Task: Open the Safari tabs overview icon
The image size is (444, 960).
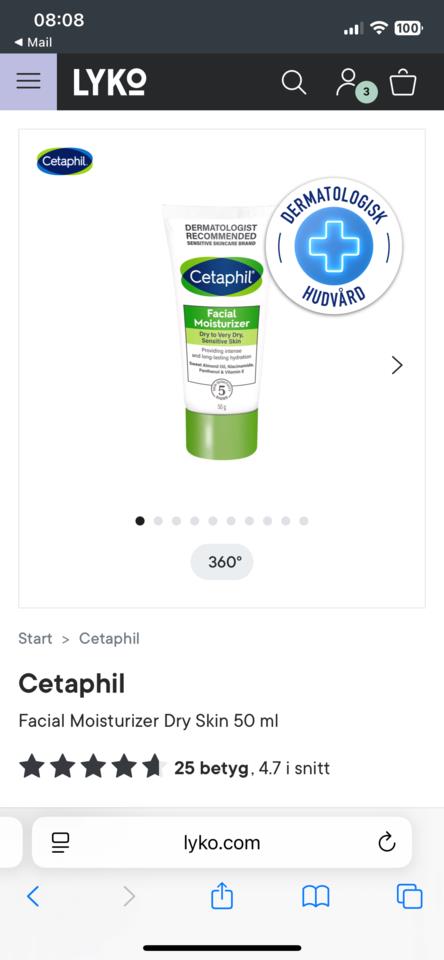Action: 410,896
